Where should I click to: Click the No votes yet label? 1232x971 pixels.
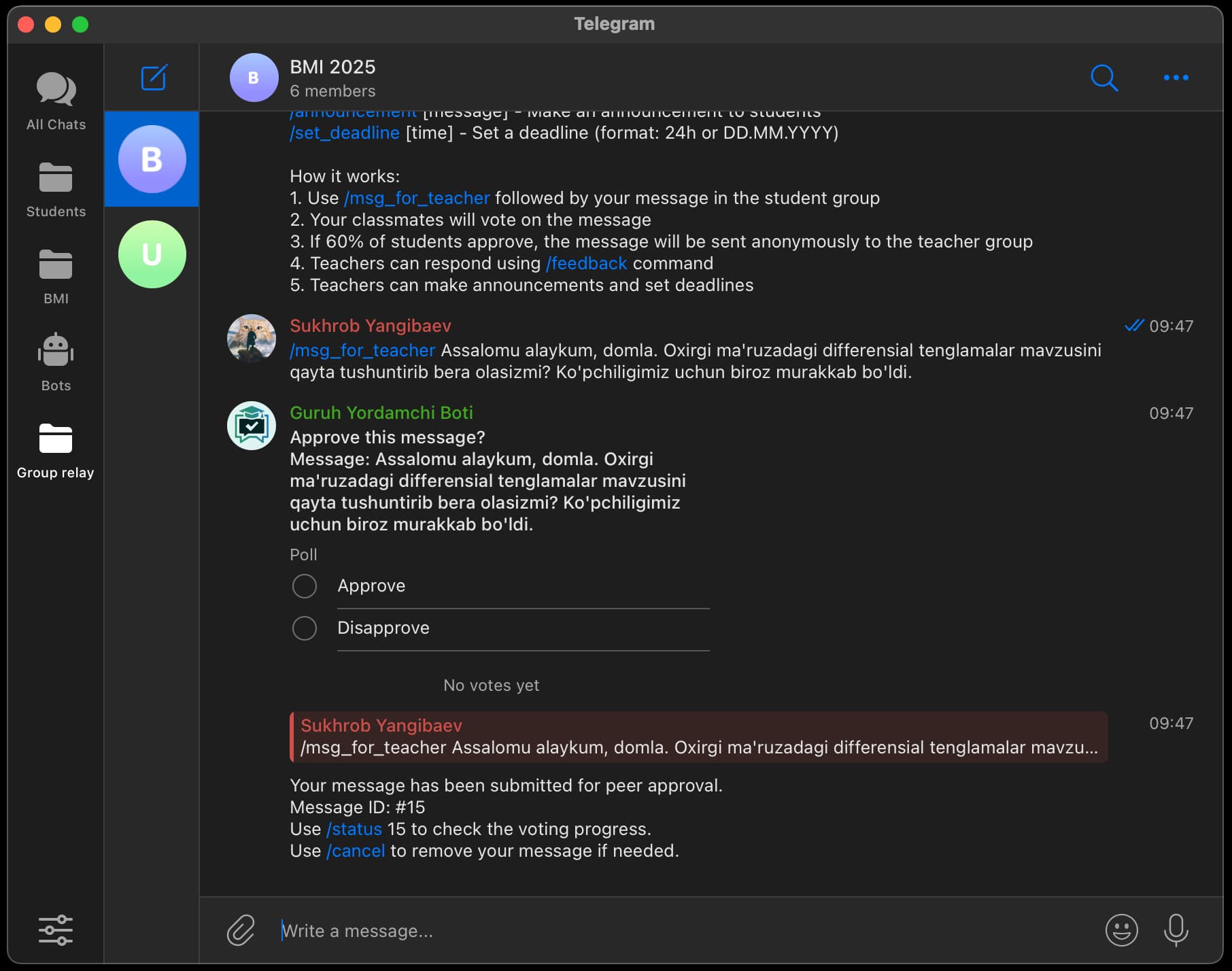point(491,685)
